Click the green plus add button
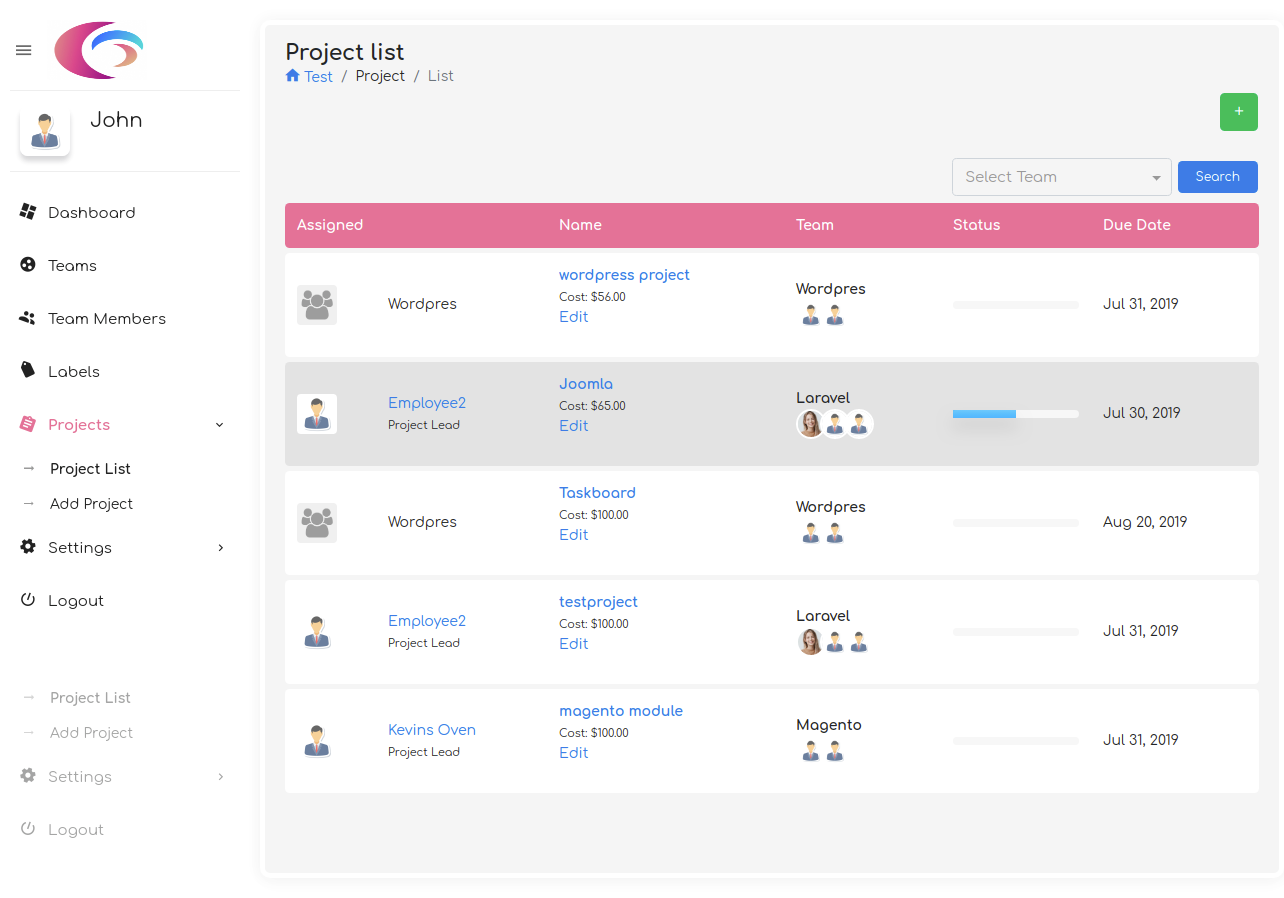 (x=1238, y=112)
